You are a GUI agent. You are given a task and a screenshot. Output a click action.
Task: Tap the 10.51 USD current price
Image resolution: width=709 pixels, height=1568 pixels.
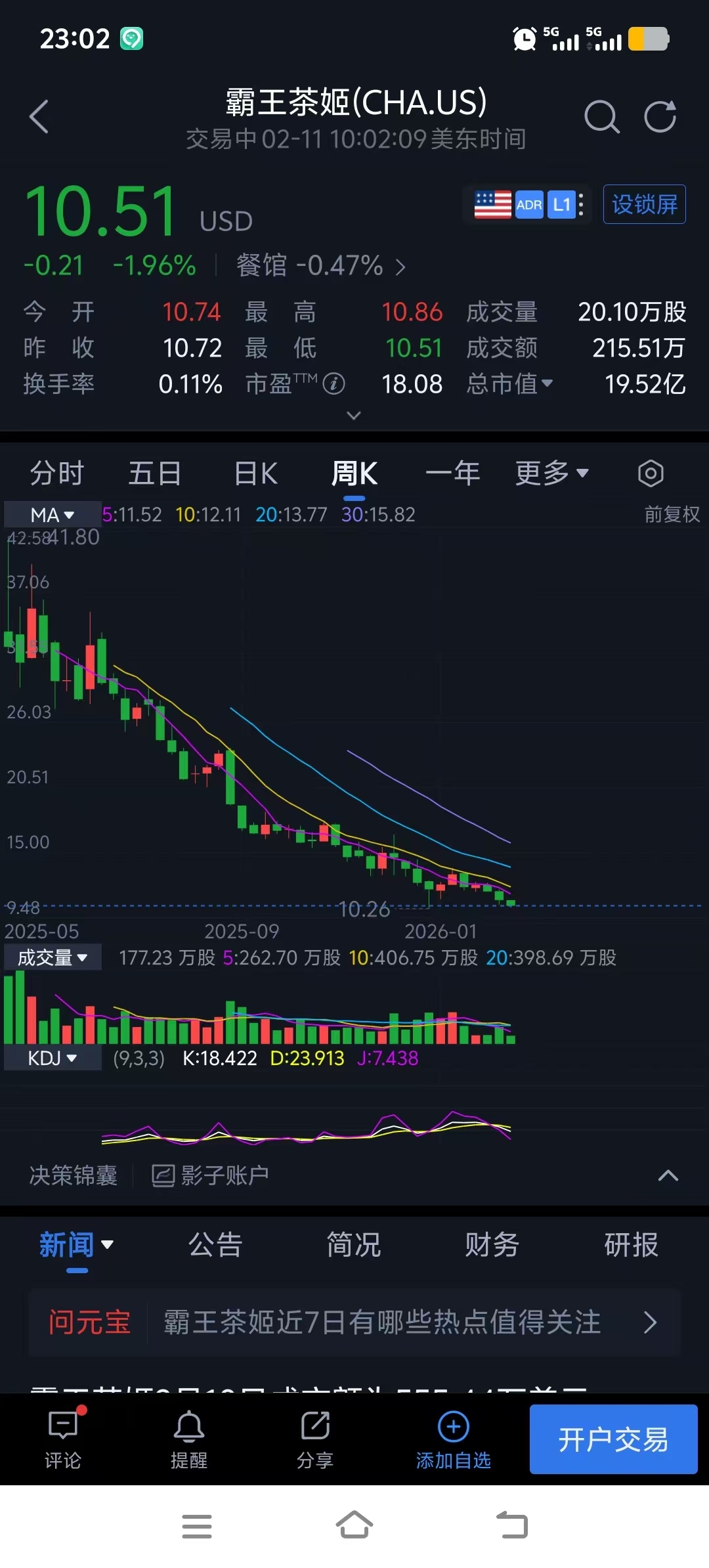(x=138, y=211)
